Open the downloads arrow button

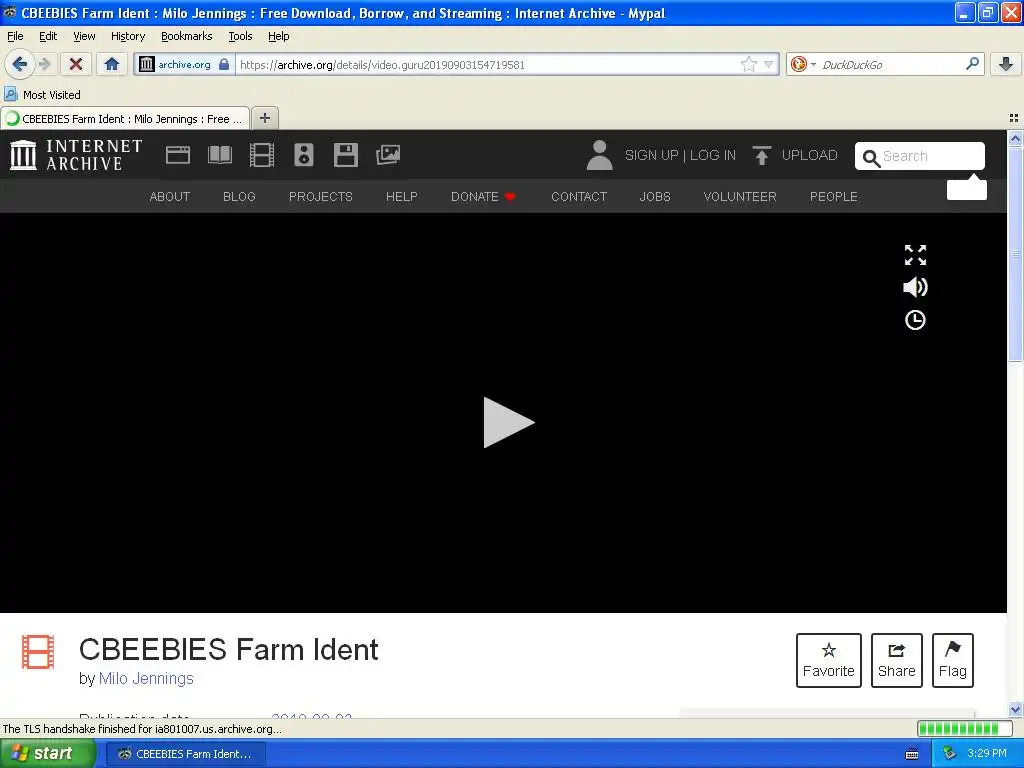point(1006,64)
